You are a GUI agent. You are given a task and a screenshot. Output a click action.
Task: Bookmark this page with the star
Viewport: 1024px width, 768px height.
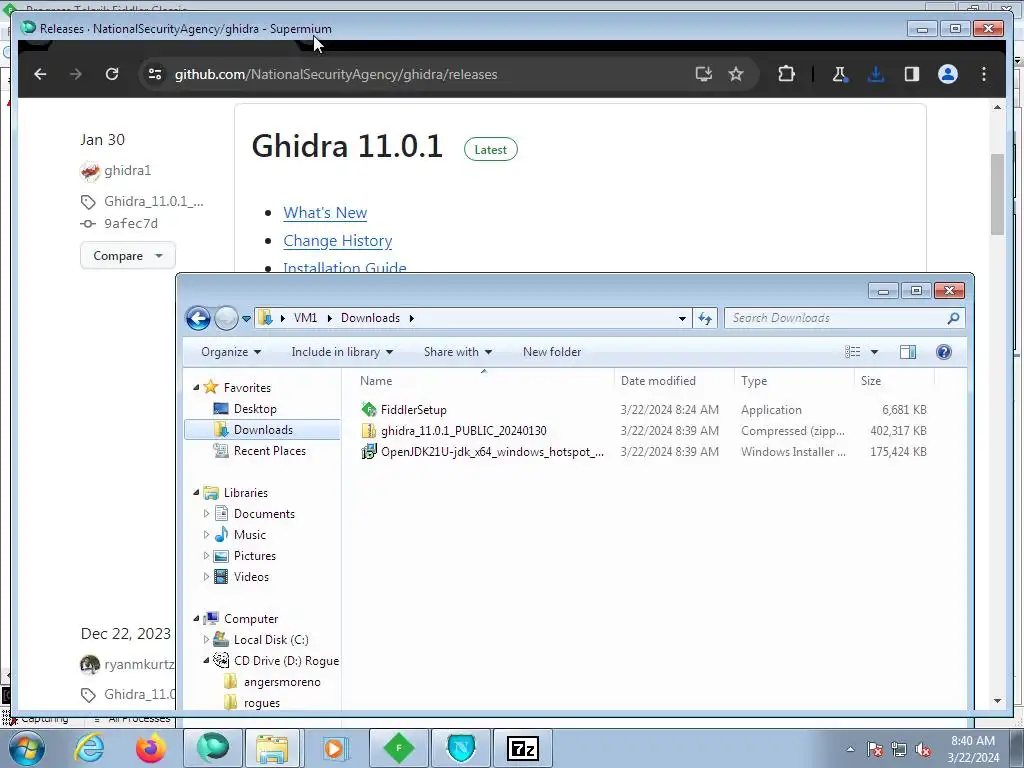point(736,74)
